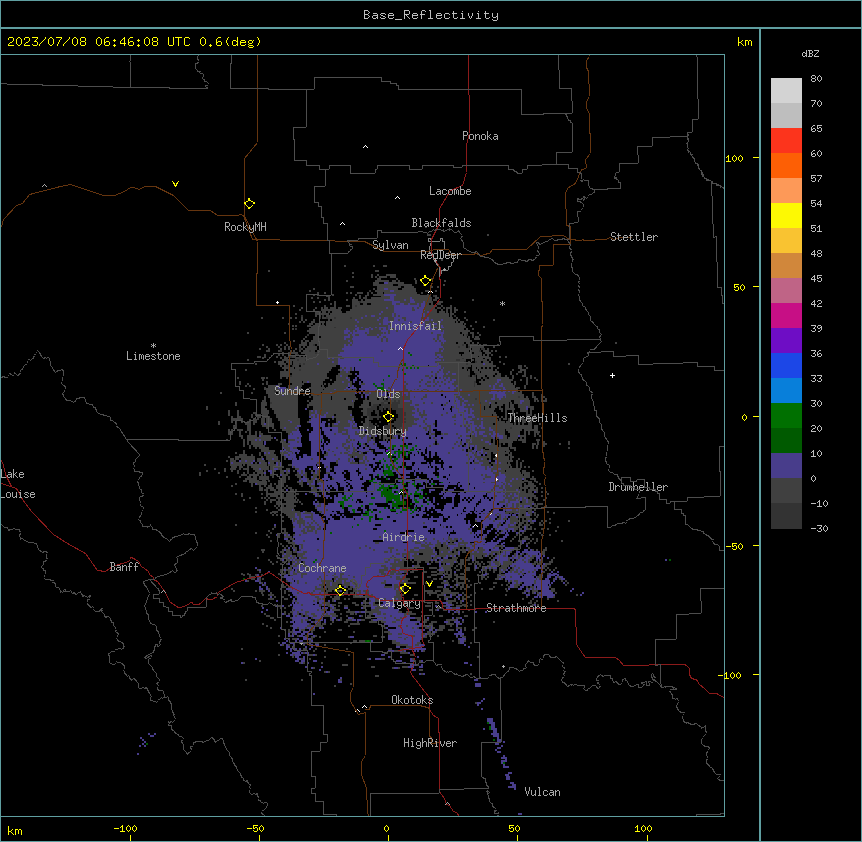Click the Strathmore city label

coord(516,608)
